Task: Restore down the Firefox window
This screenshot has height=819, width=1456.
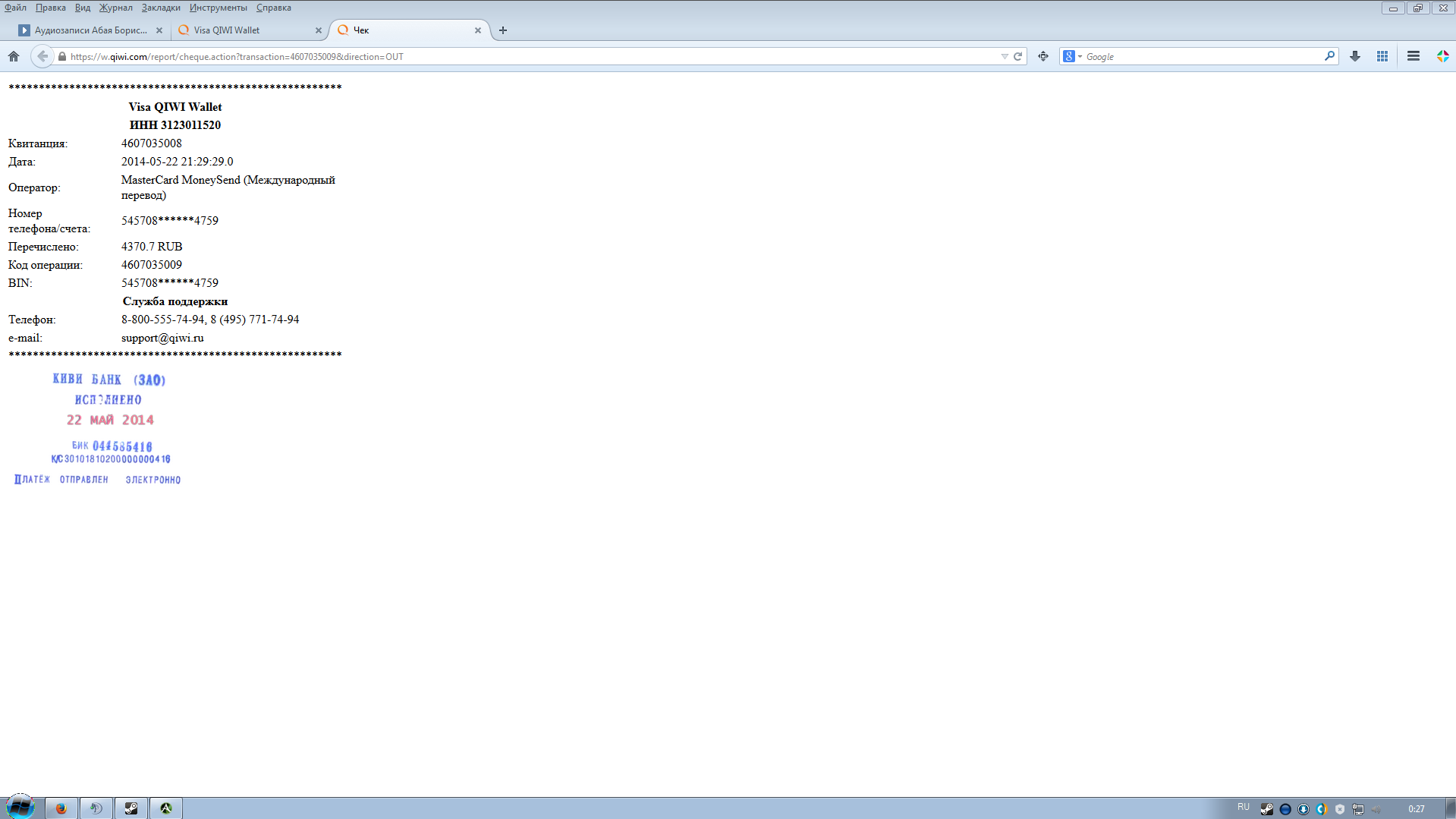Action: [1417, 8]
